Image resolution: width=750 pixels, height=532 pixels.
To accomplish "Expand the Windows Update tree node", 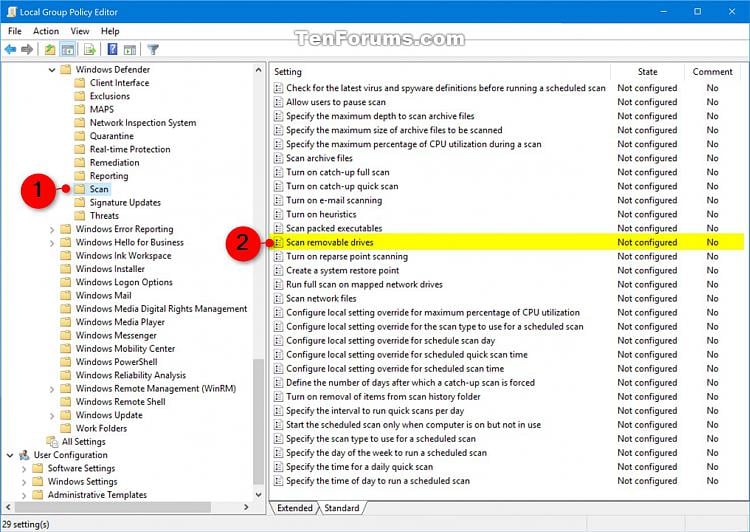I will point(52,416).
